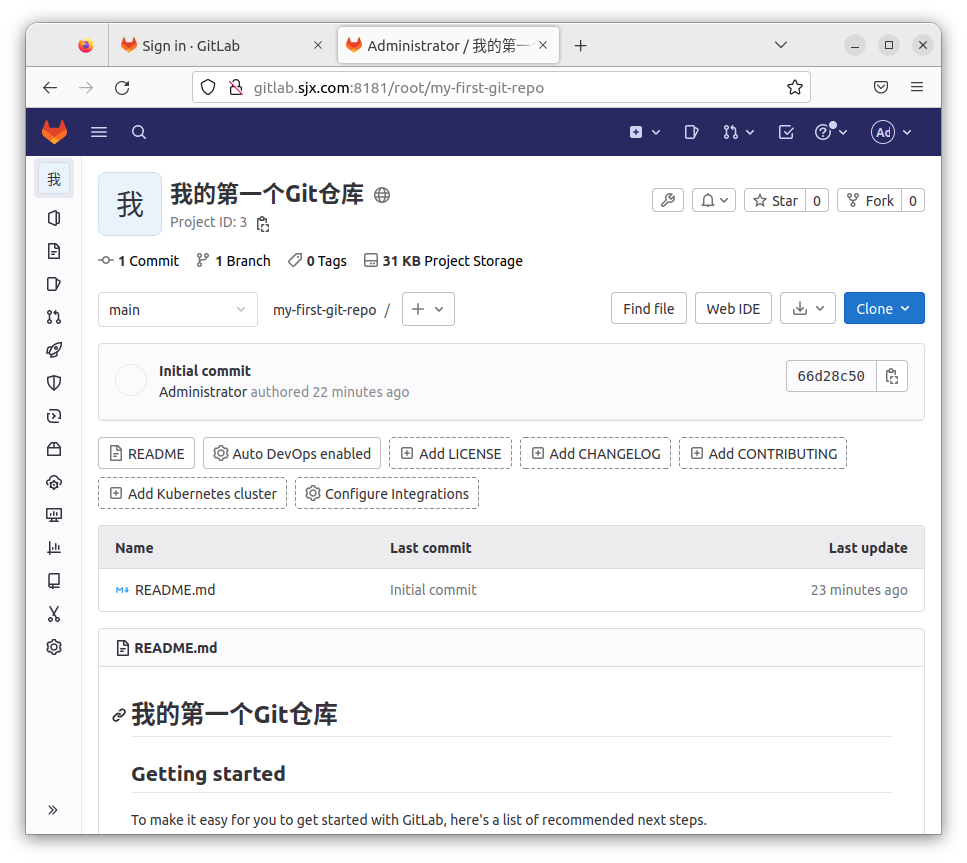Copy project ID with clipboard icon
Screen dimensions: 967x863
point(263,223)
